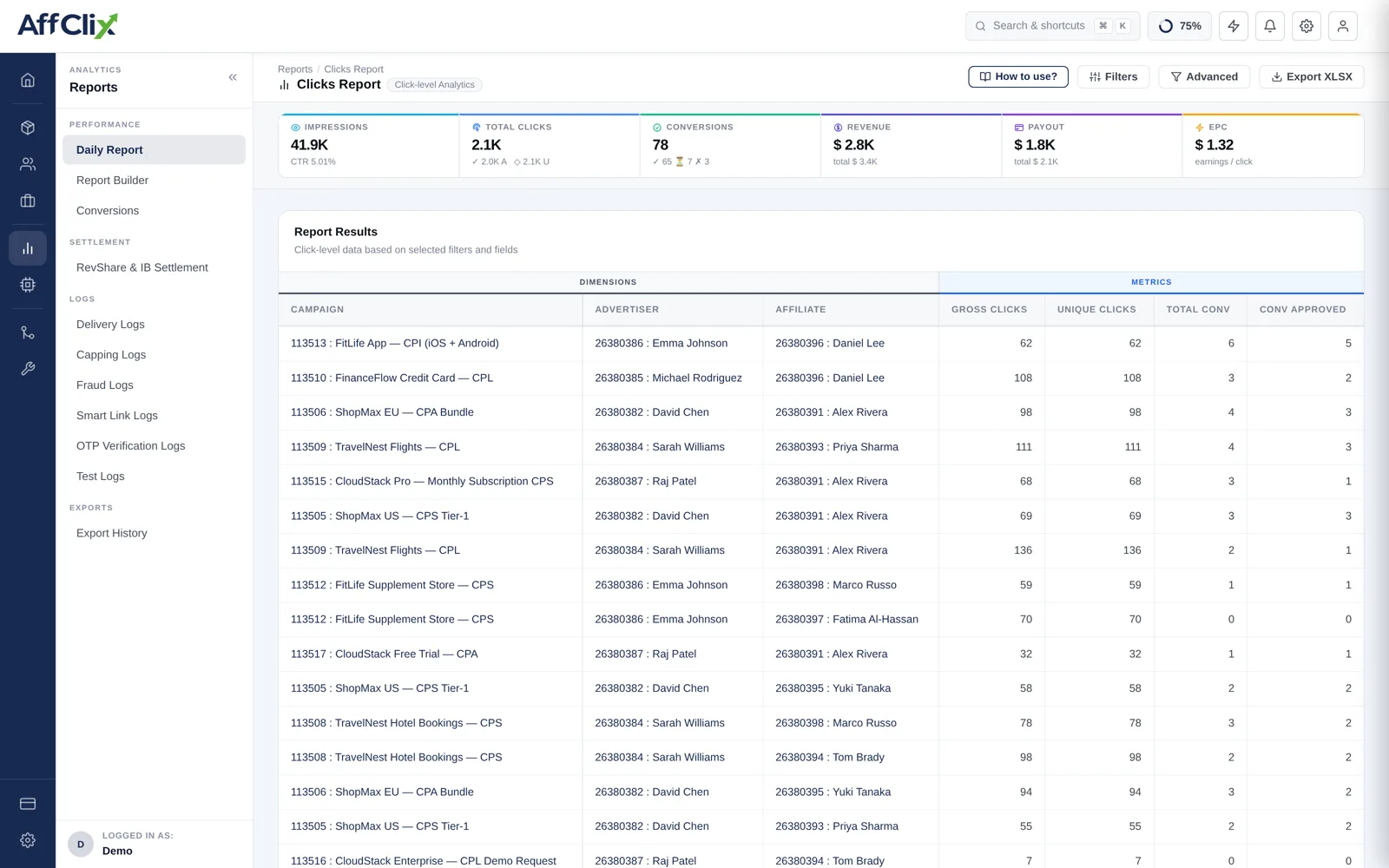
Task: Open Advanced filter options
Action: [x=1204, y=76]
